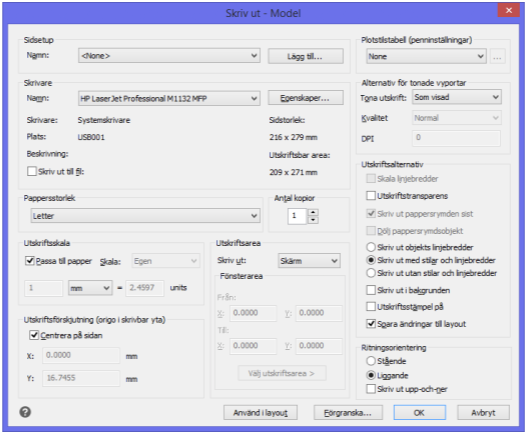The width and height of the screenshot is (525, 433).
Task: Open printer Egenskaper... button
Action: 305,98
